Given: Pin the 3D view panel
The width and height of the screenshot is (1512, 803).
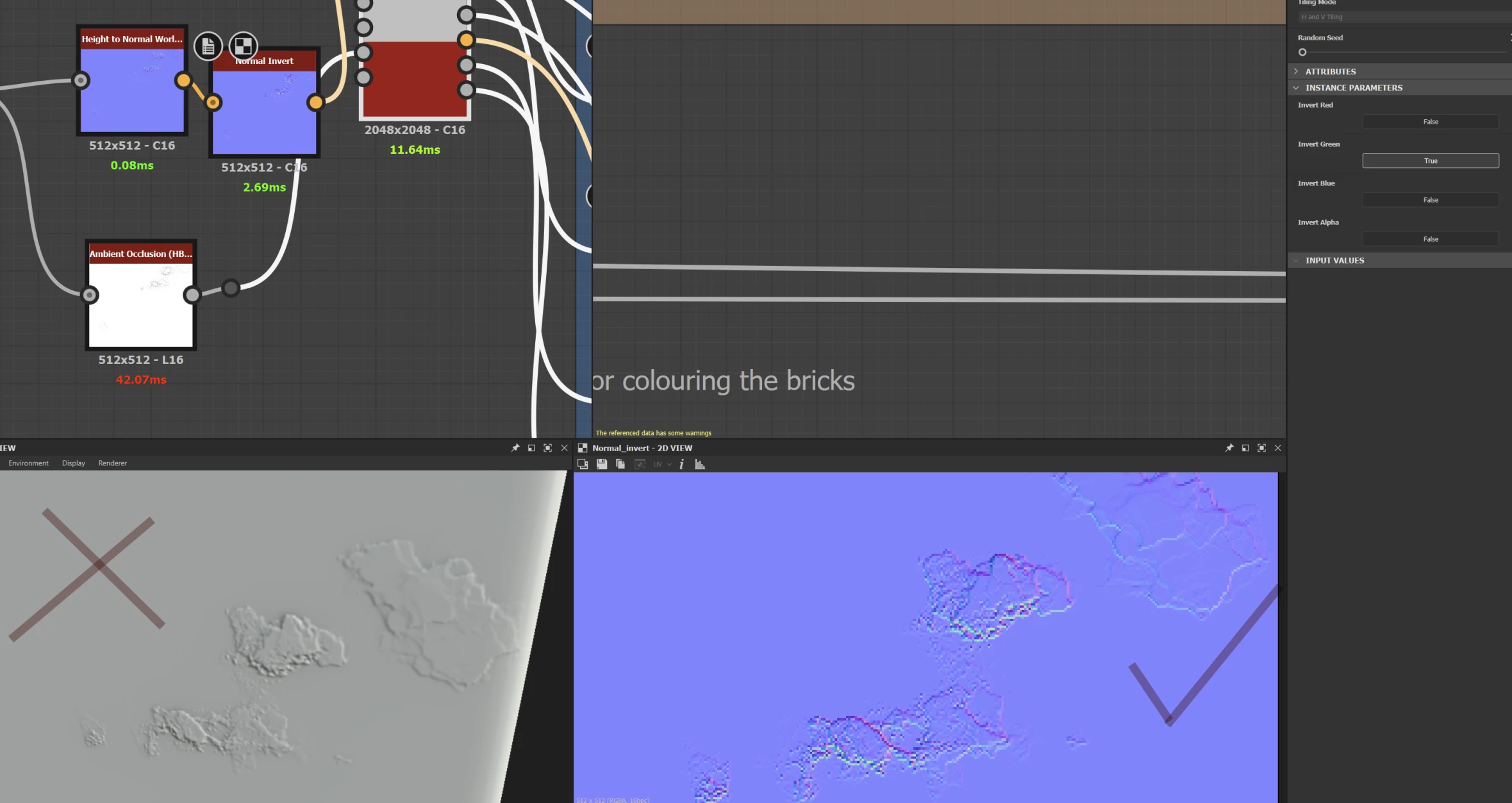Looking at the screenshot, I should tap(515, 448).
